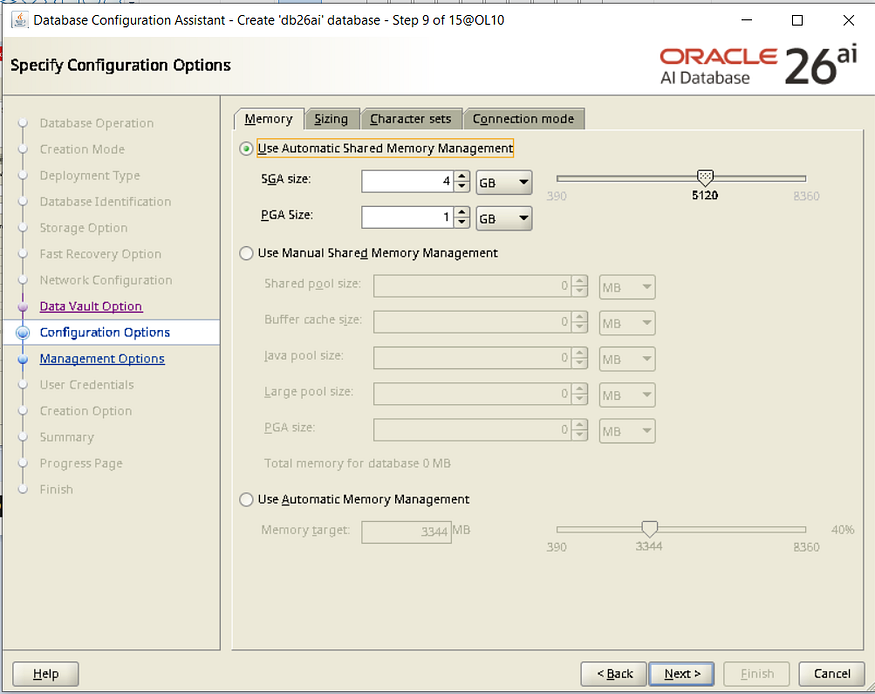Maximize the Database Configuration Assistant window
The image size is (875, 694).
(797, 21)
